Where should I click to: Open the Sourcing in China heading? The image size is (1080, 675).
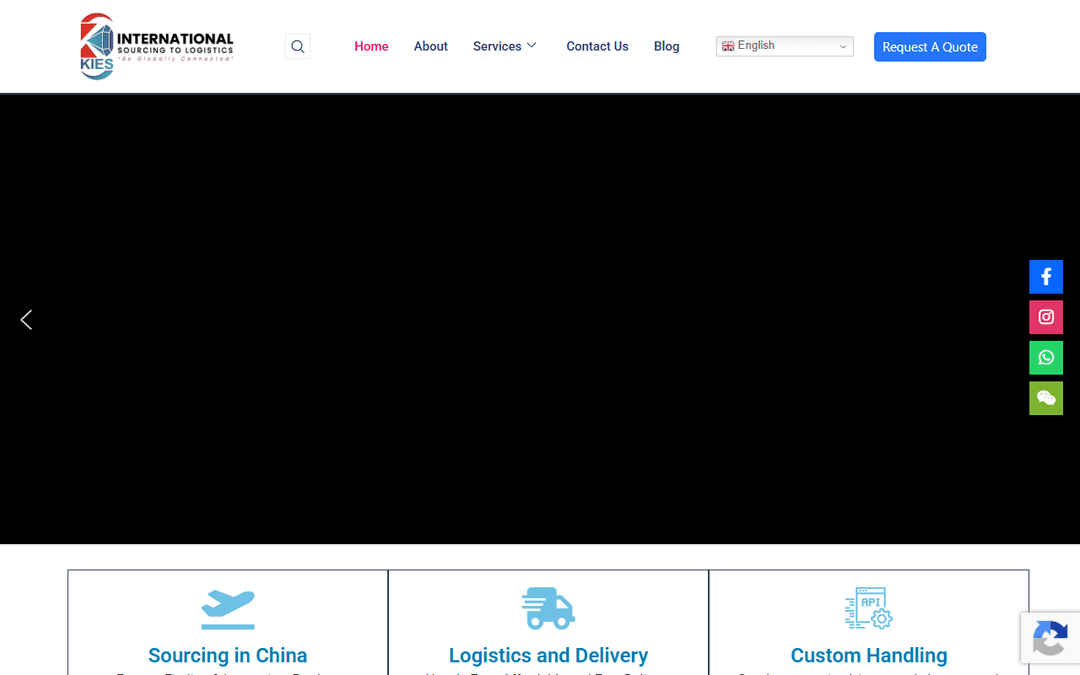pyautogui.click(x=227, y=655)
